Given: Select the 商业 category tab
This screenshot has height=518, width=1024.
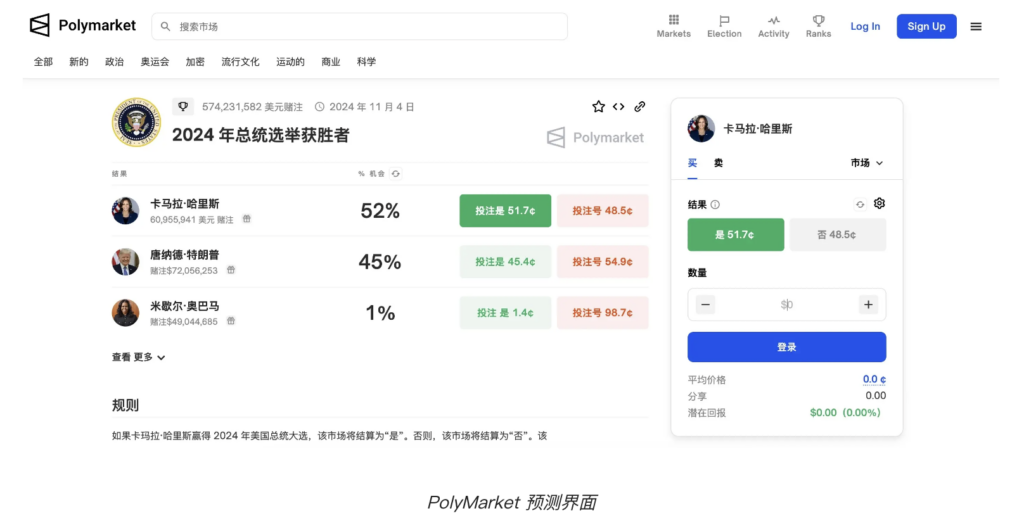Looking at the screenshot, I should coord(330,62).
